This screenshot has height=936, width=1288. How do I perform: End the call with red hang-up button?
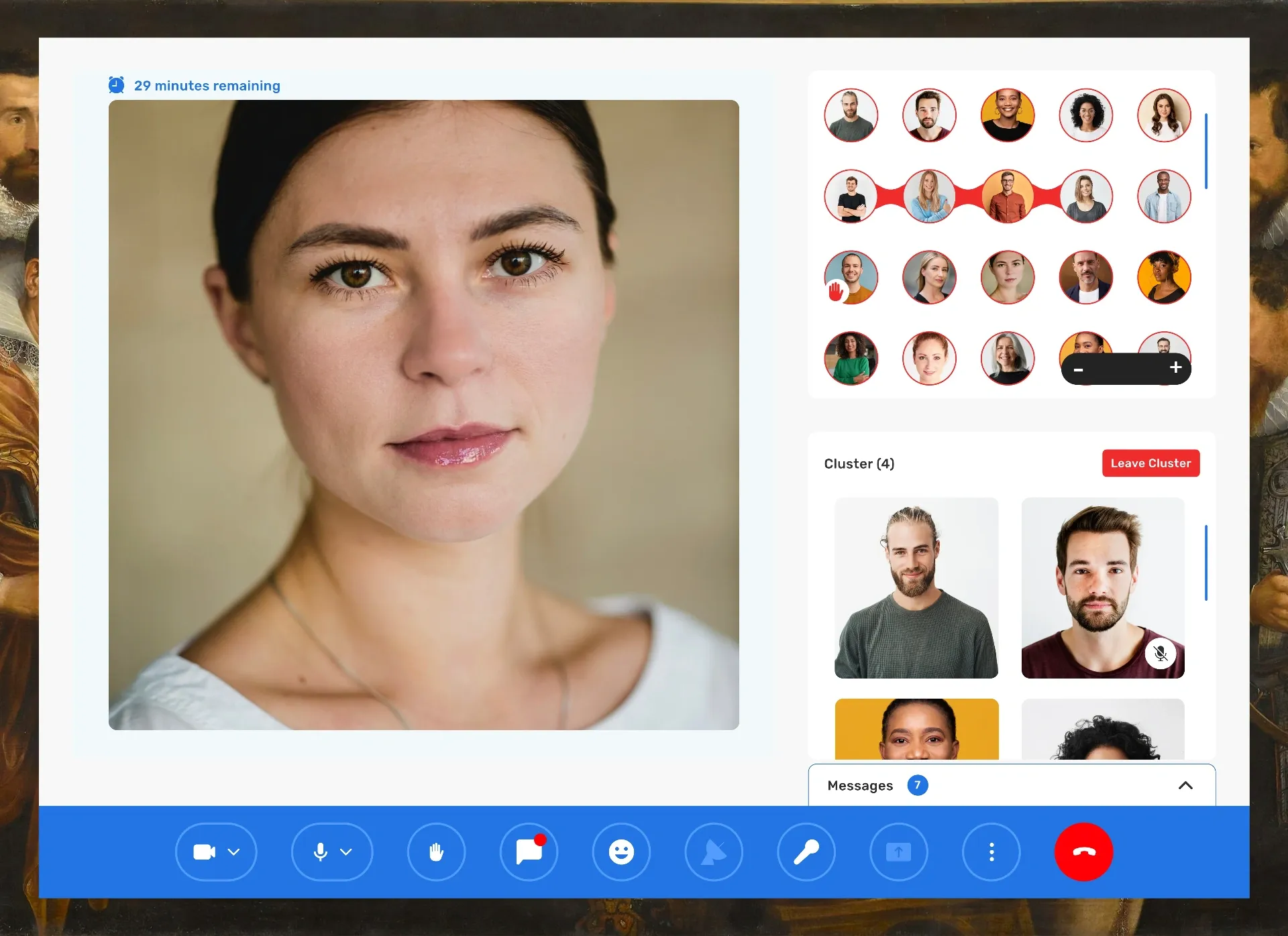click(1084, 852)
